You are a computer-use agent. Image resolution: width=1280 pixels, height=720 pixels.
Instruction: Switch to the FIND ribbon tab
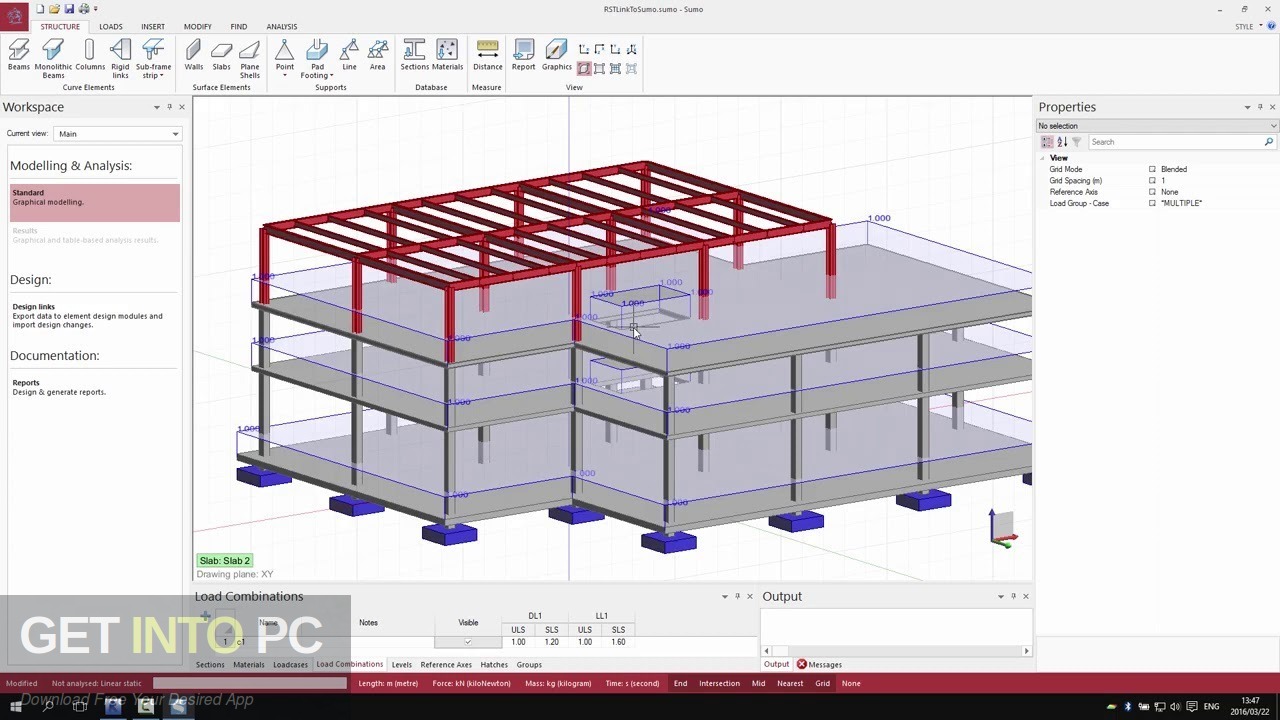coord(239,27)
